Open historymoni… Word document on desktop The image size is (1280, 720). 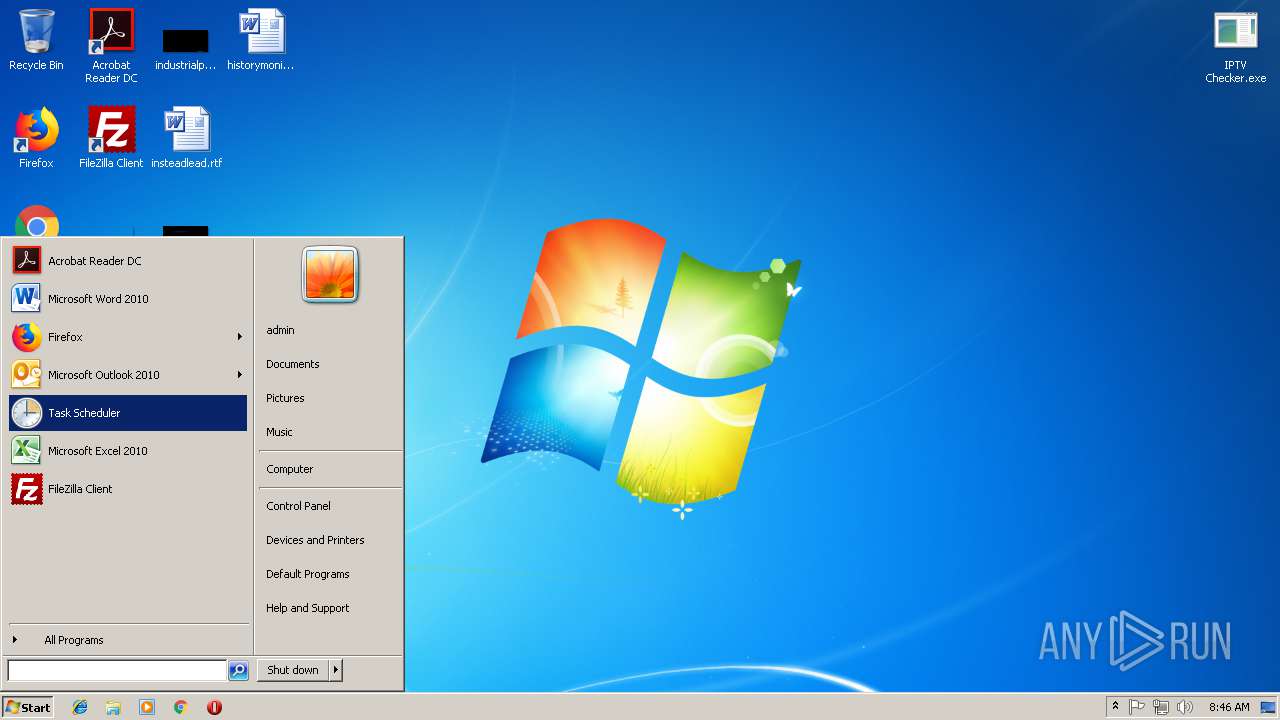261,40
